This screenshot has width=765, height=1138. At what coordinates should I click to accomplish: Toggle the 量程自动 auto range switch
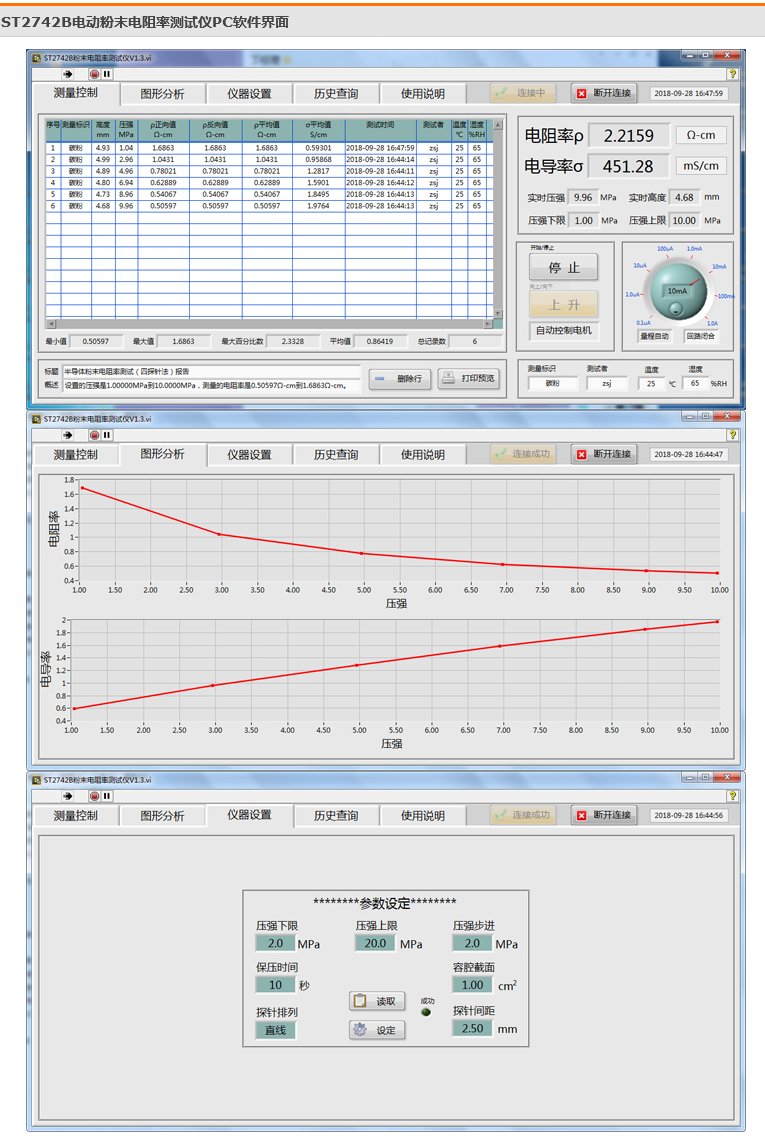click(x=654, y=337)
